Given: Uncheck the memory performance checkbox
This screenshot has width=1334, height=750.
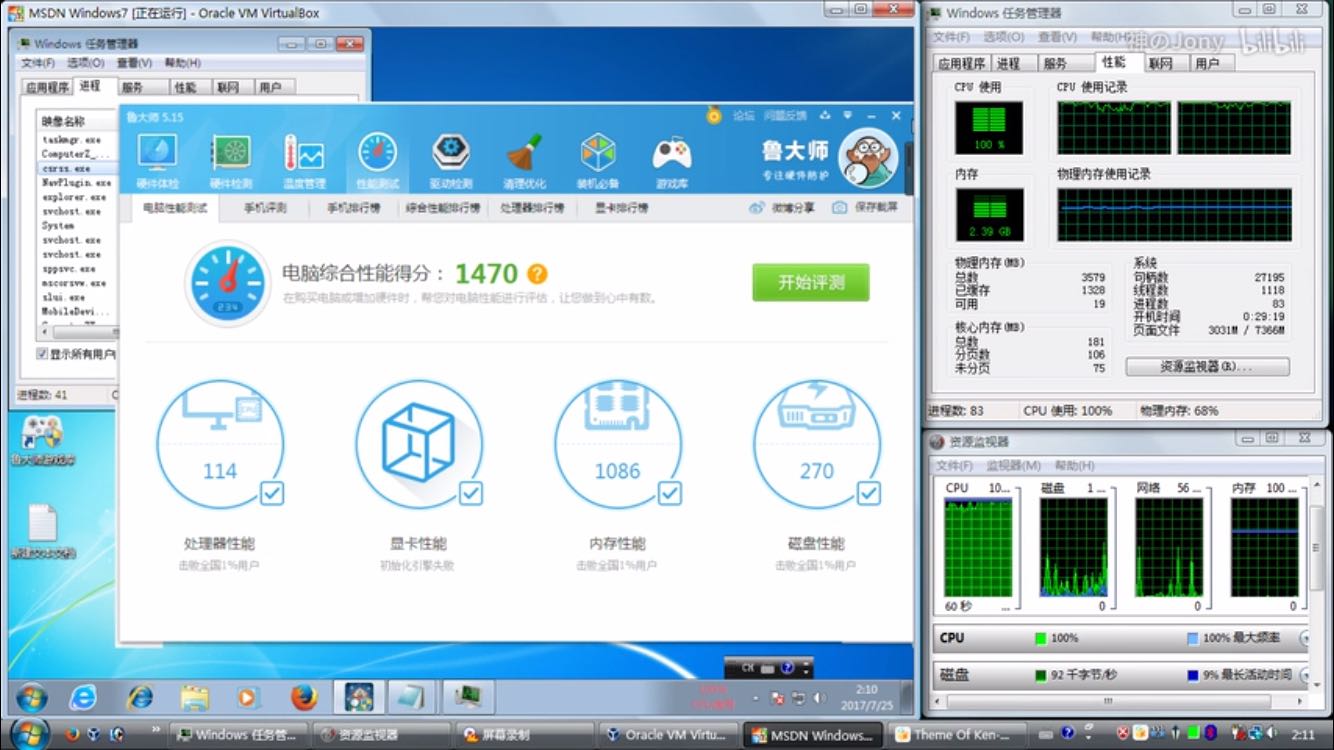Looking at the screenshot, I should (670, 493).
